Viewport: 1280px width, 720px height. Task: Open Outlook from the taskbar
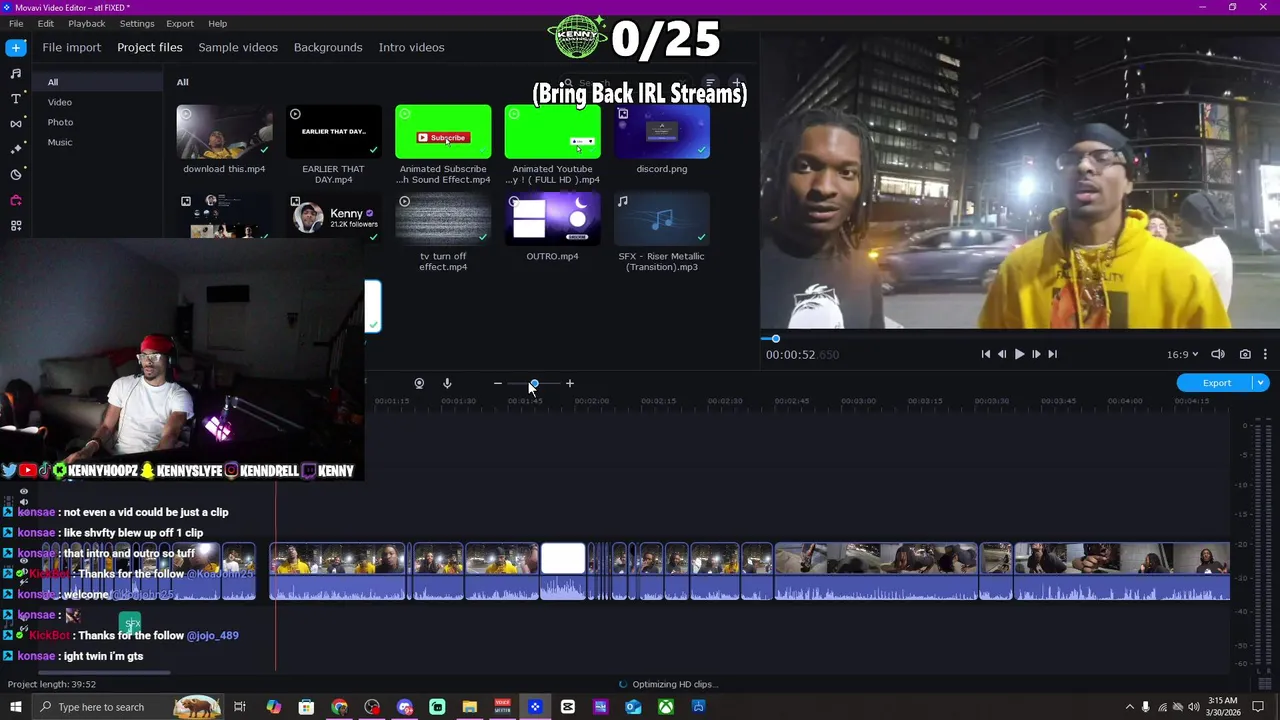point(633,707)
